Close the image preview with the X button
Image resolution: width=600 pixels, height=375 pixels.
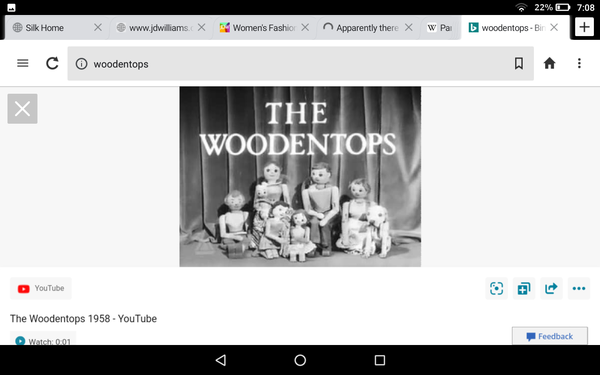[23, 109]
